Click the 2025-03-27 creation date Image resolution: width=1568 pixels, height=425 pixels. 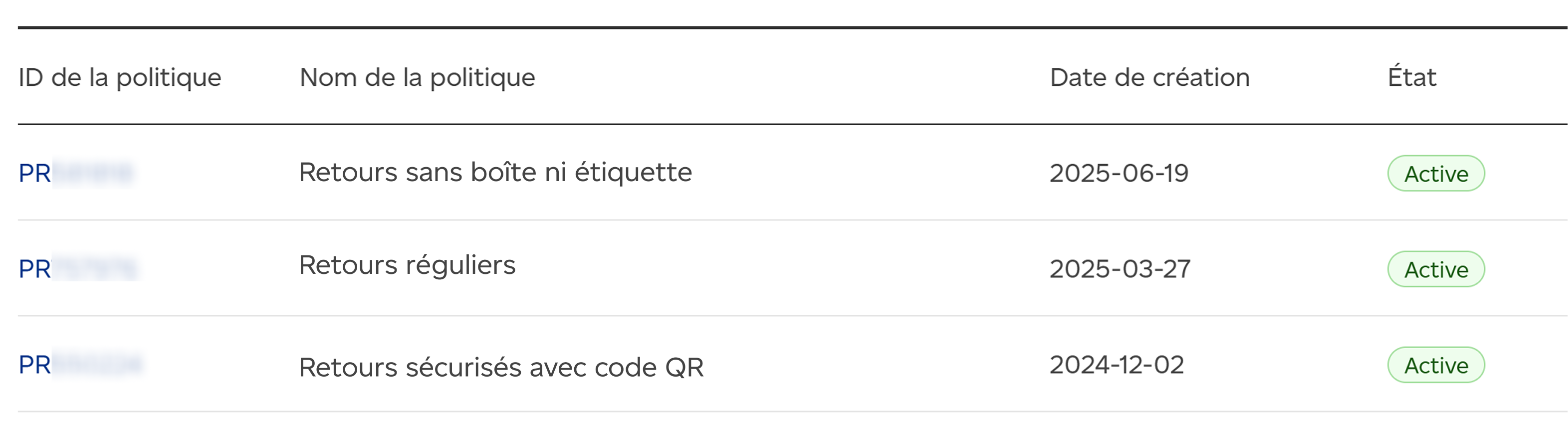tap(1120, 269)
